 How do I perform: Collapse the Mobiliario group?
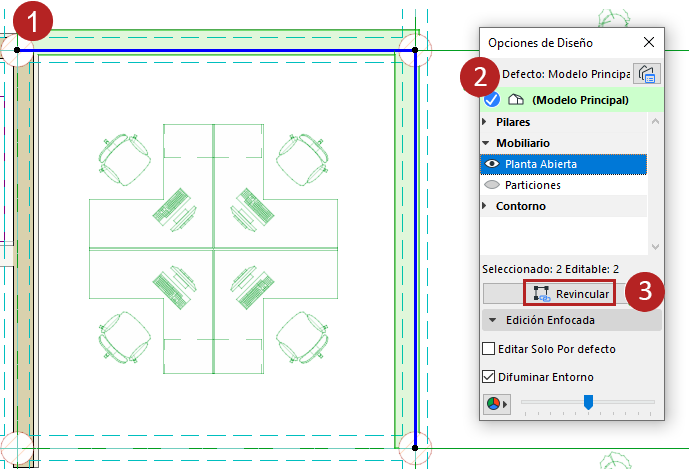486,143
